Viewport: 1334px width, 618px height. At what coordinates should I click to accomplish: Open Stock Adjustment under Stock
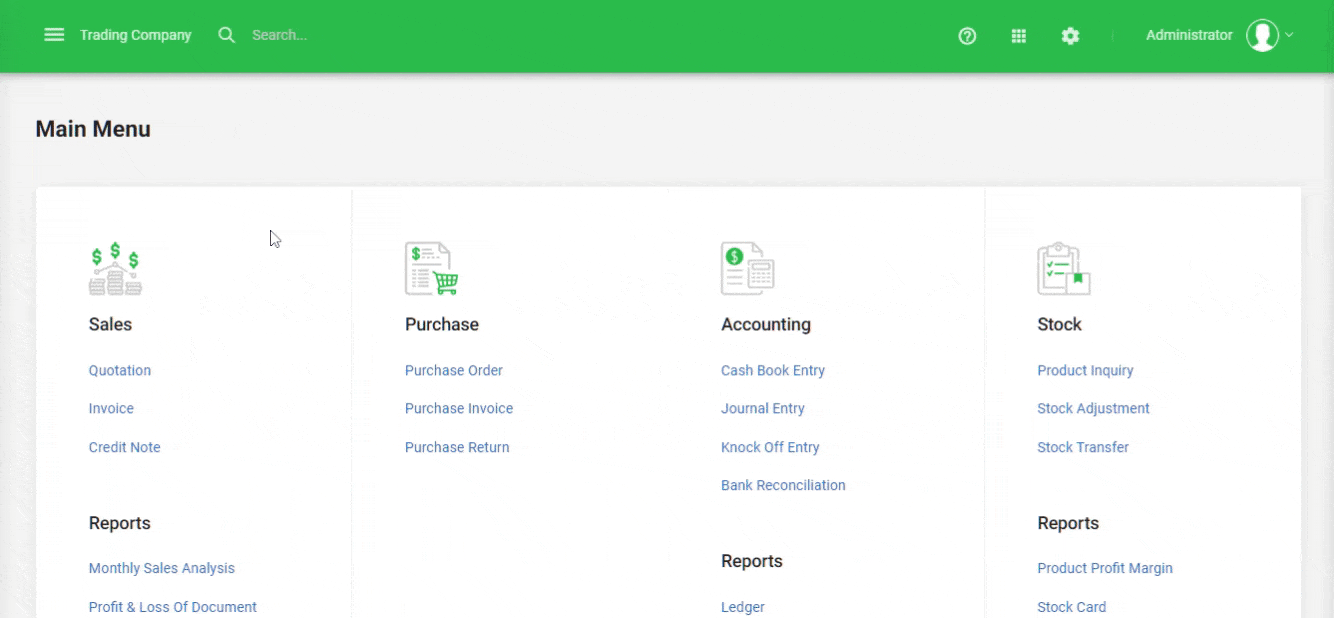pyautogui.click(x=1093, y=408)
